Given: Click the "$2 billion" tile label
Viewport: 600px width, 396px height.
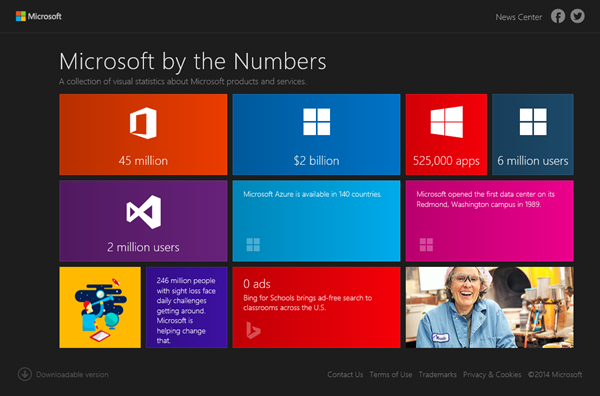Looking at the screenshot, I should pos(316,161).
